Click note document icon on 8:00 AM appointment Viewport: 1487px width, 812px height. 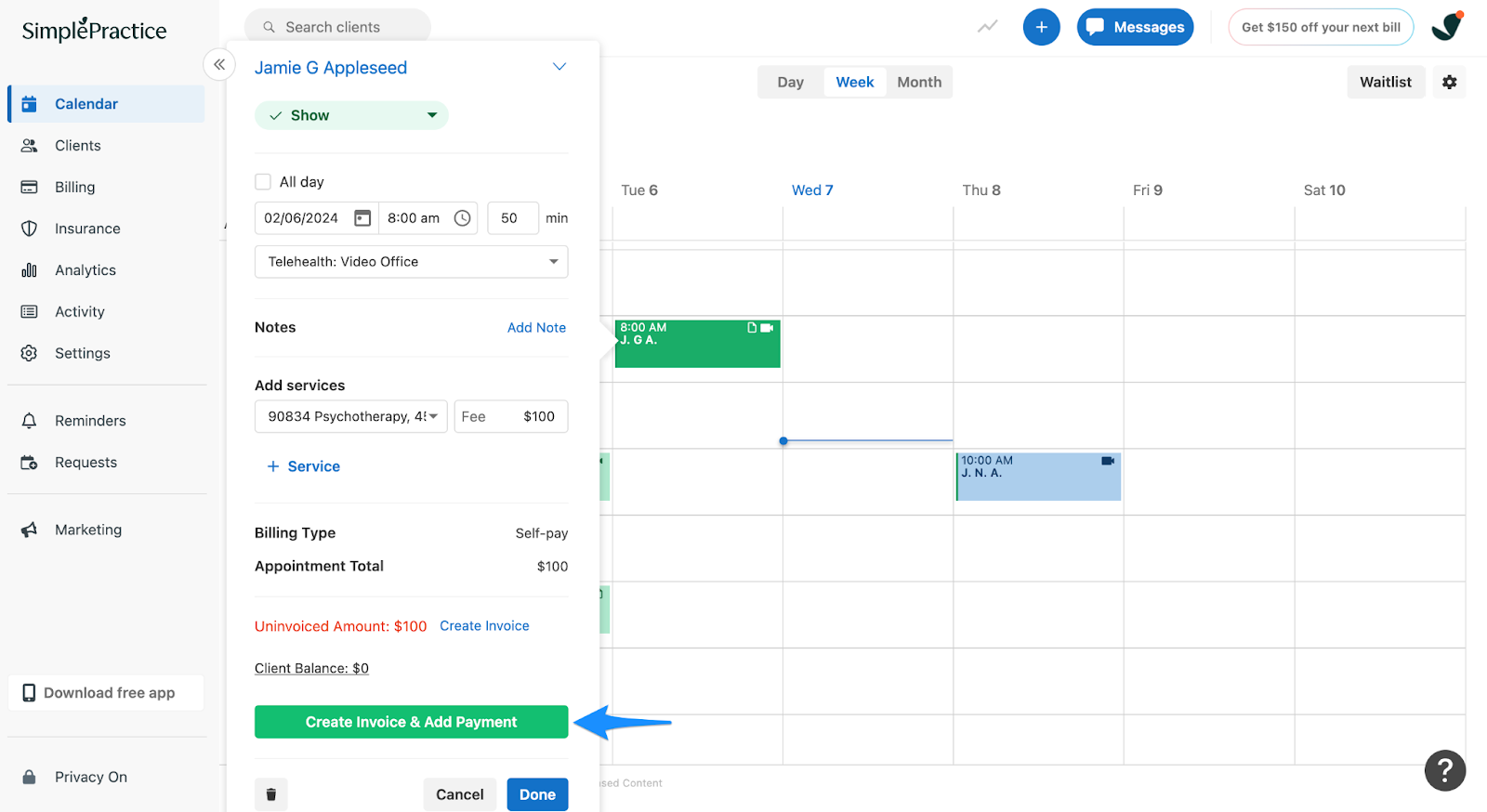(x=752, y=328)
